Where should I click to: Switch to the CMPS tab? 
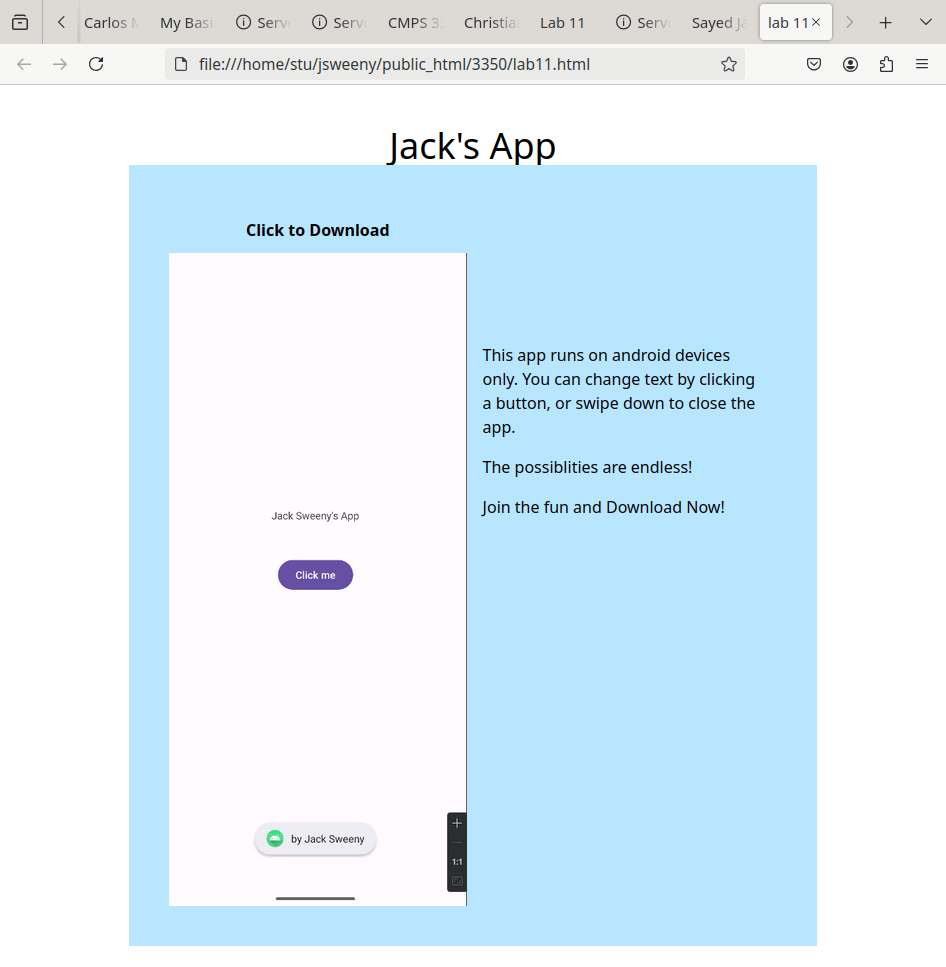(416, 23)
